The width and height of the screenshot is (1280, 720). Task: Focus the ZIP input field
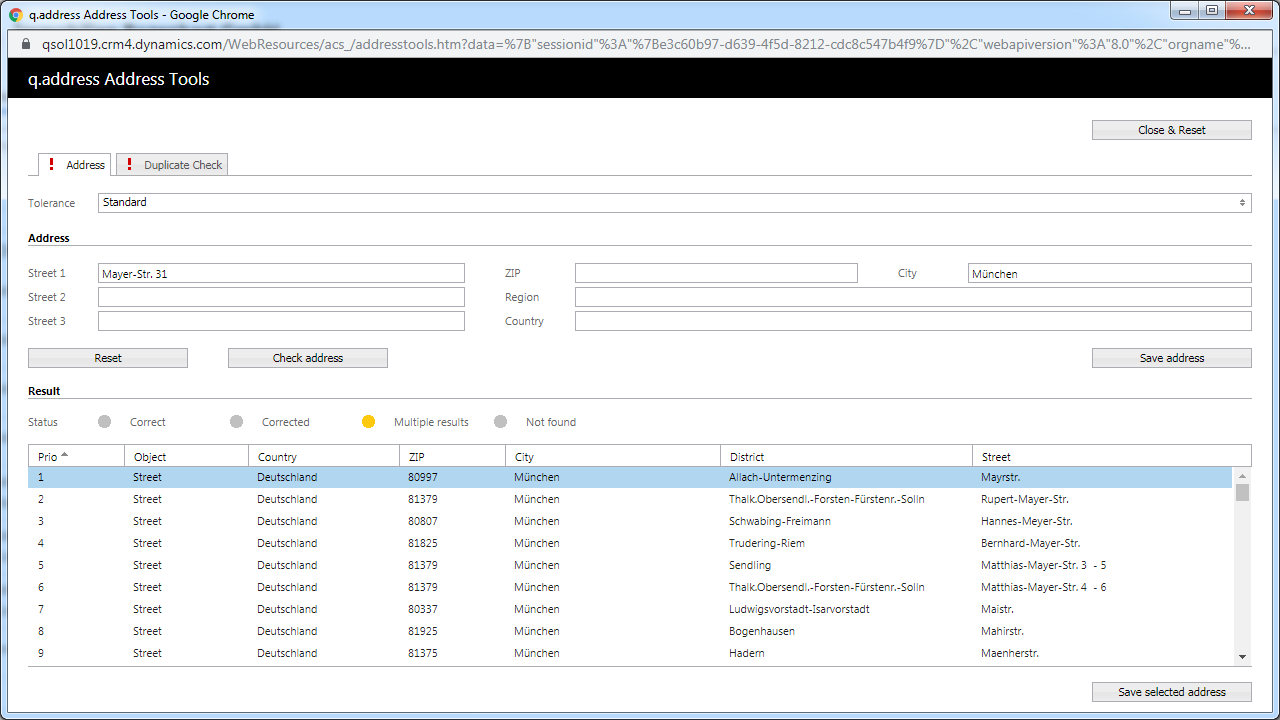coord(716,273)
